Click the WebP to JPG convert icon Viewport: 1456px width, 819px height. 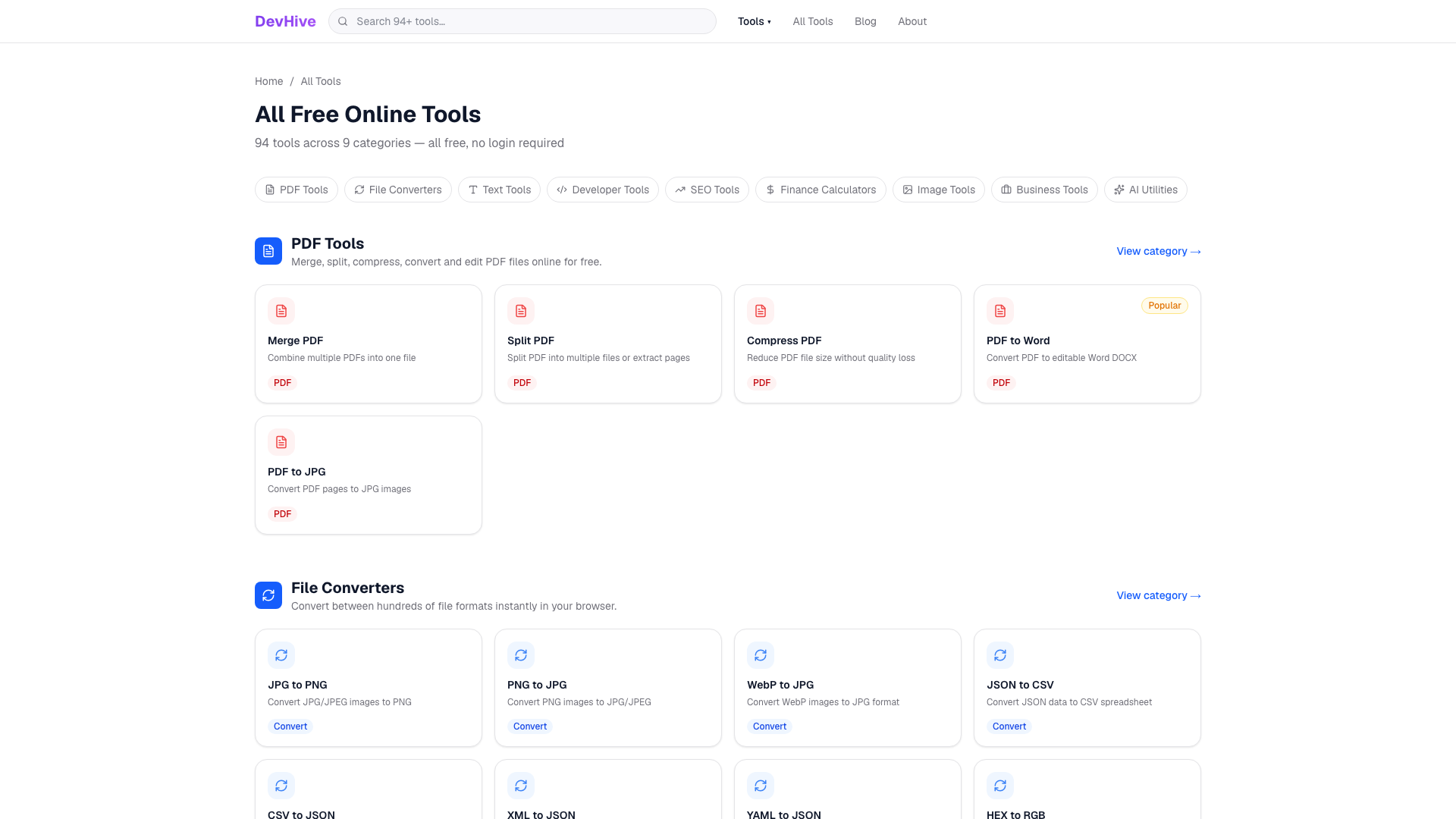point(761,655)
